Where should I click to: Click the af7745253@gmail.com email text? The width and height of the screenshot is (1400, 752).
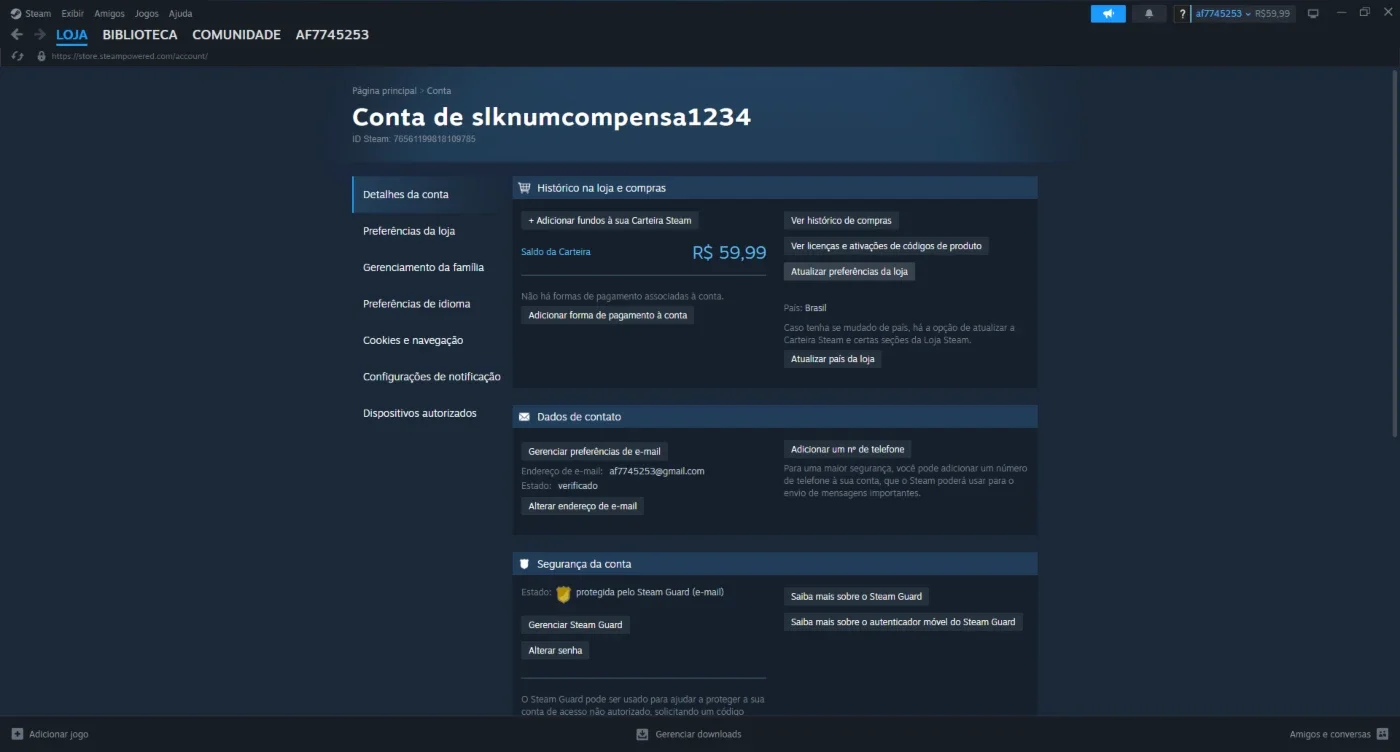click(657, 471)
